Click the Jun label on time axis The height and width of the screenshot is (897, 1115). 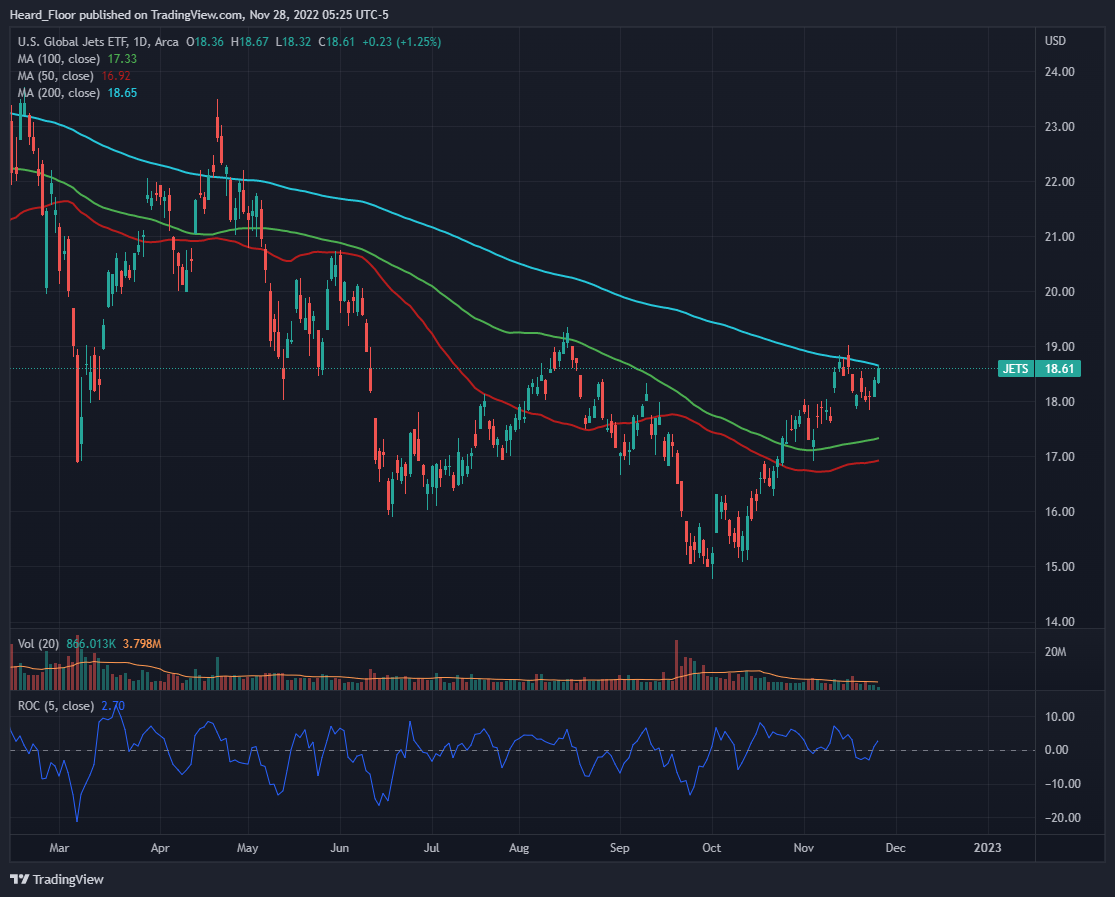tap(339, 848)
